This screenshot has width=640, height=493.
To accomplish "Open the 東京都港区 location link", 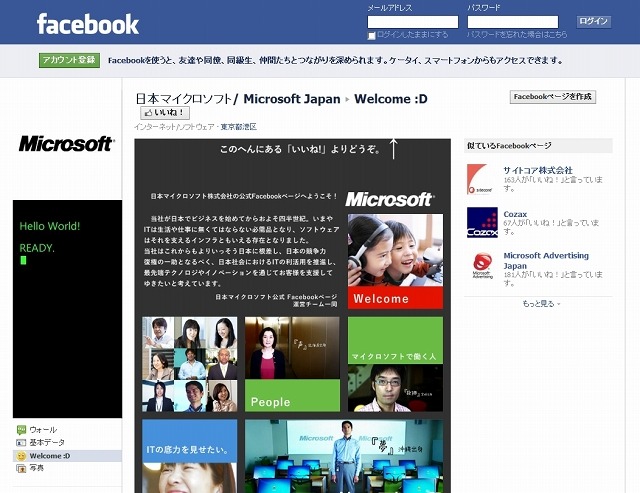I will 239,127.
